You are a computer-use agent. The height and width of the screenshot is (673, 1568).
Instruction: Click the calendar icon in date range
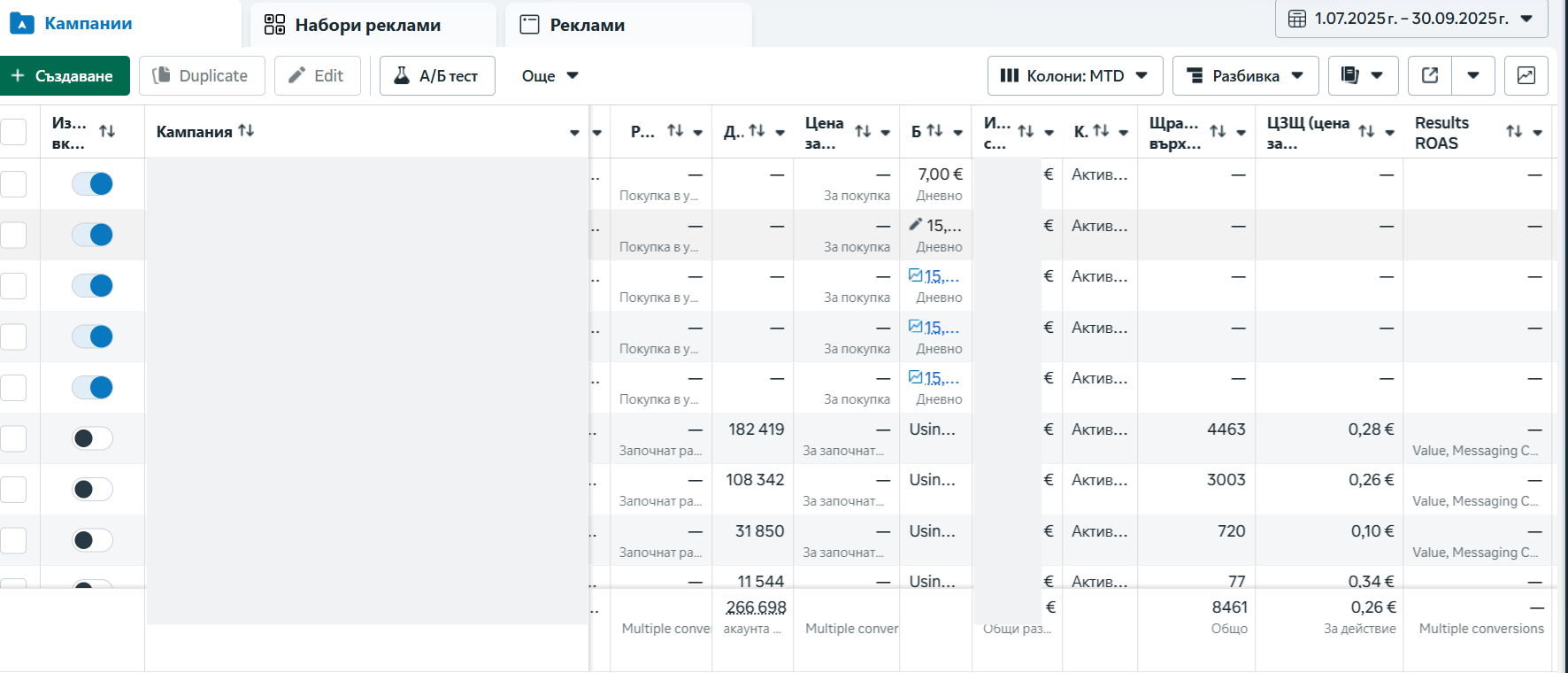[1297, 19]
